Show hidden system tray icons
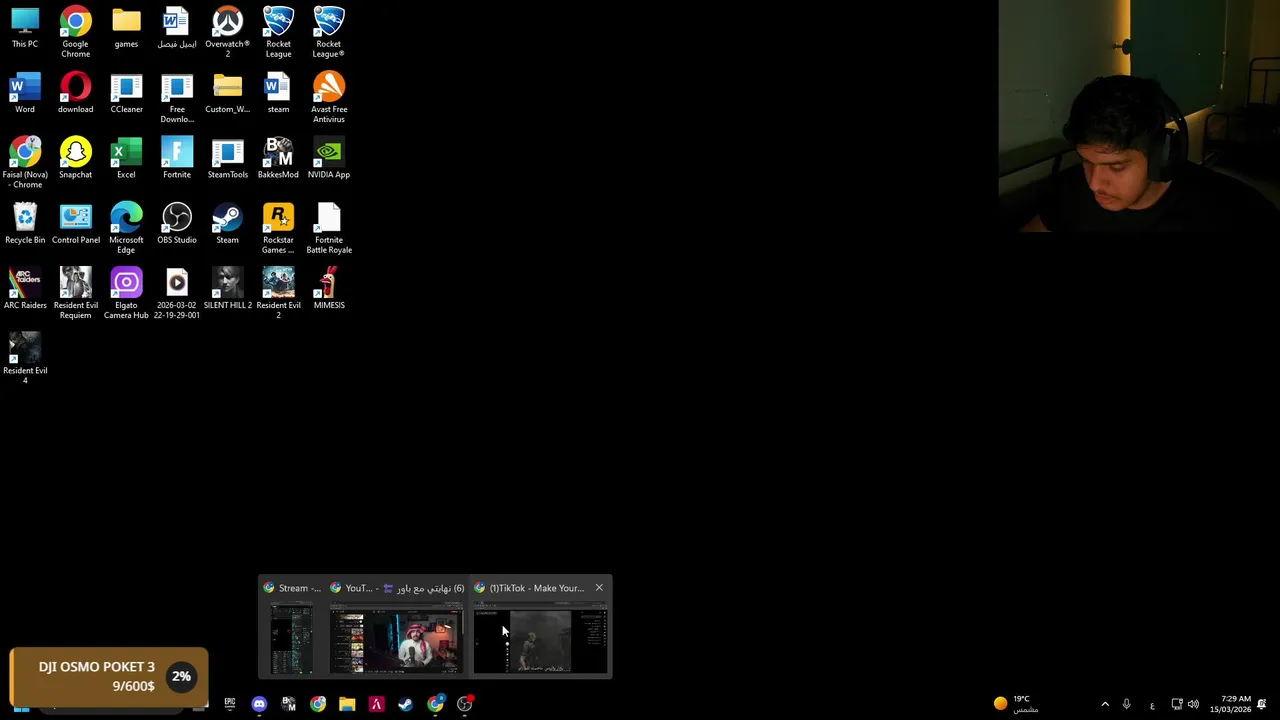 pos(1105,704)
